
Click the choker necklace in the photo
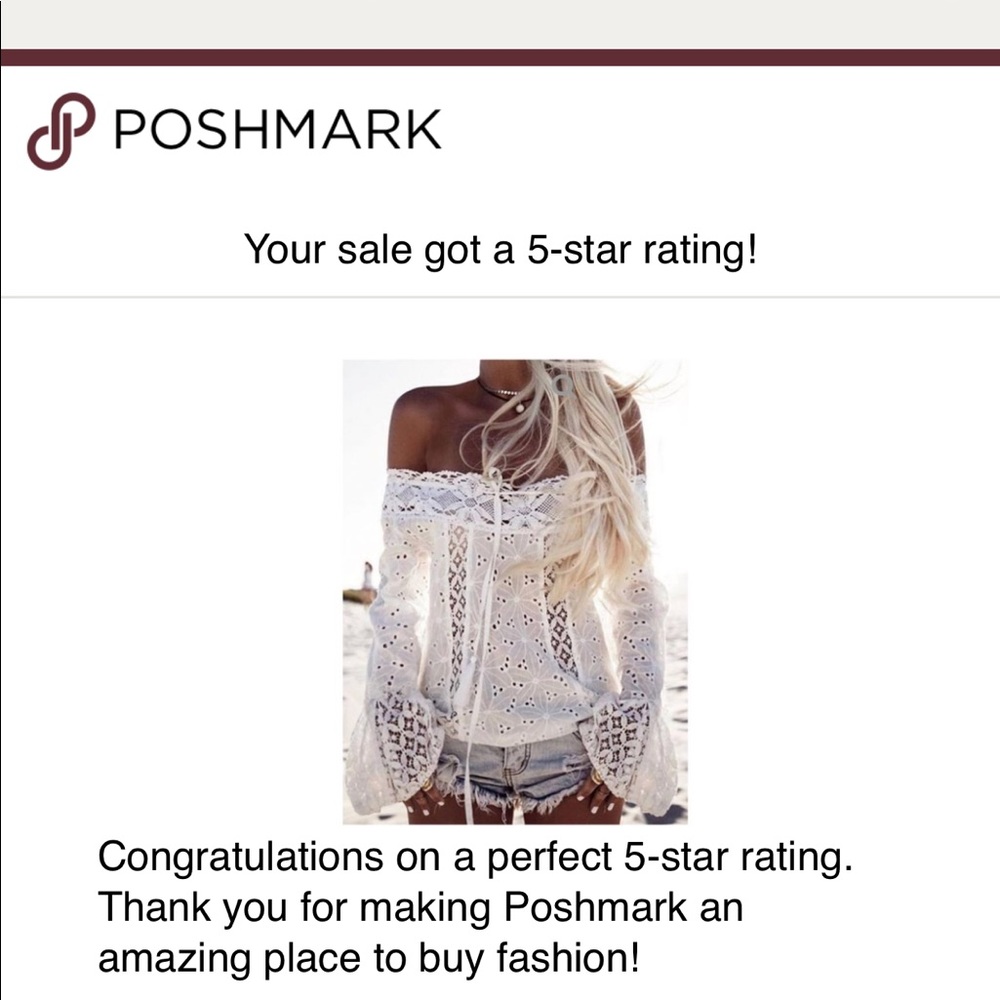(499, 389)
